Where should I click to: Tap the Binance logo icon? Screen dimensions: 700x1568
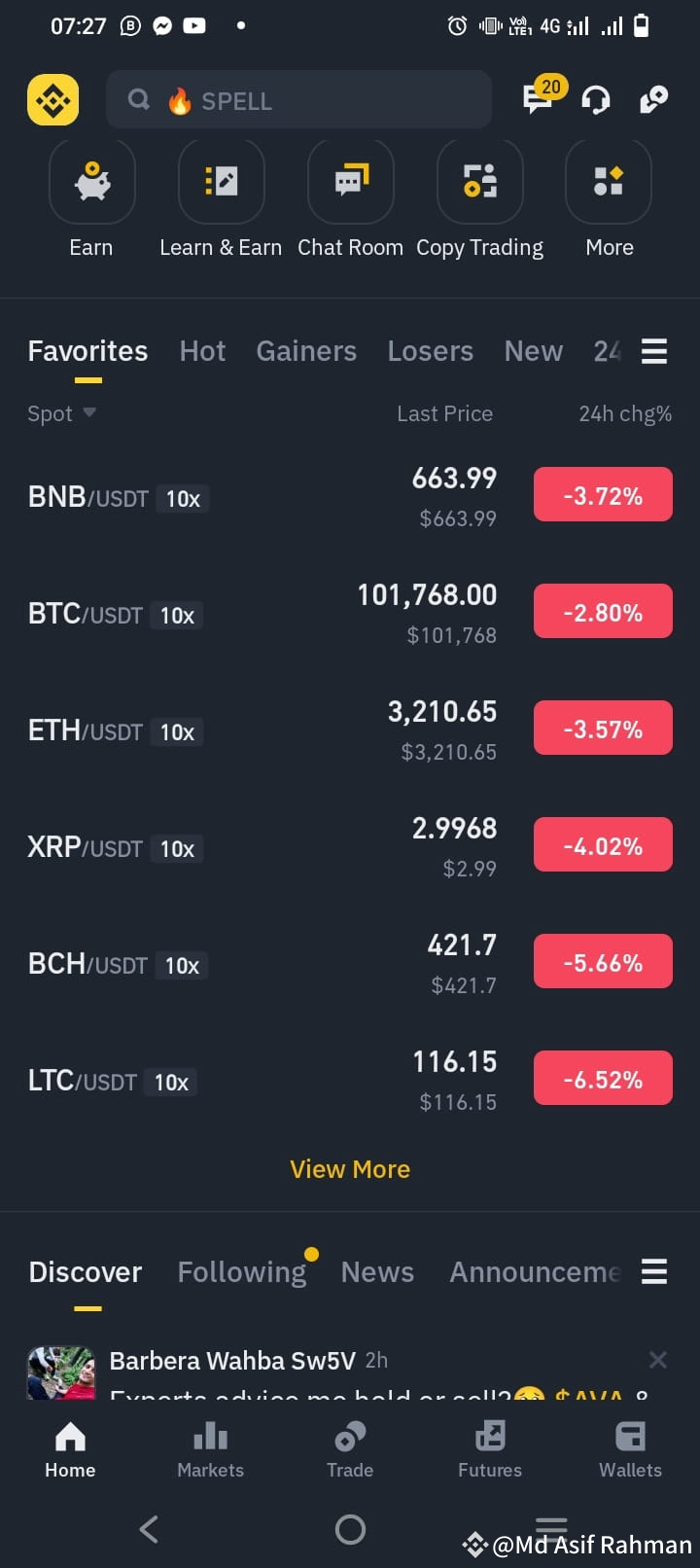[52, 99]
